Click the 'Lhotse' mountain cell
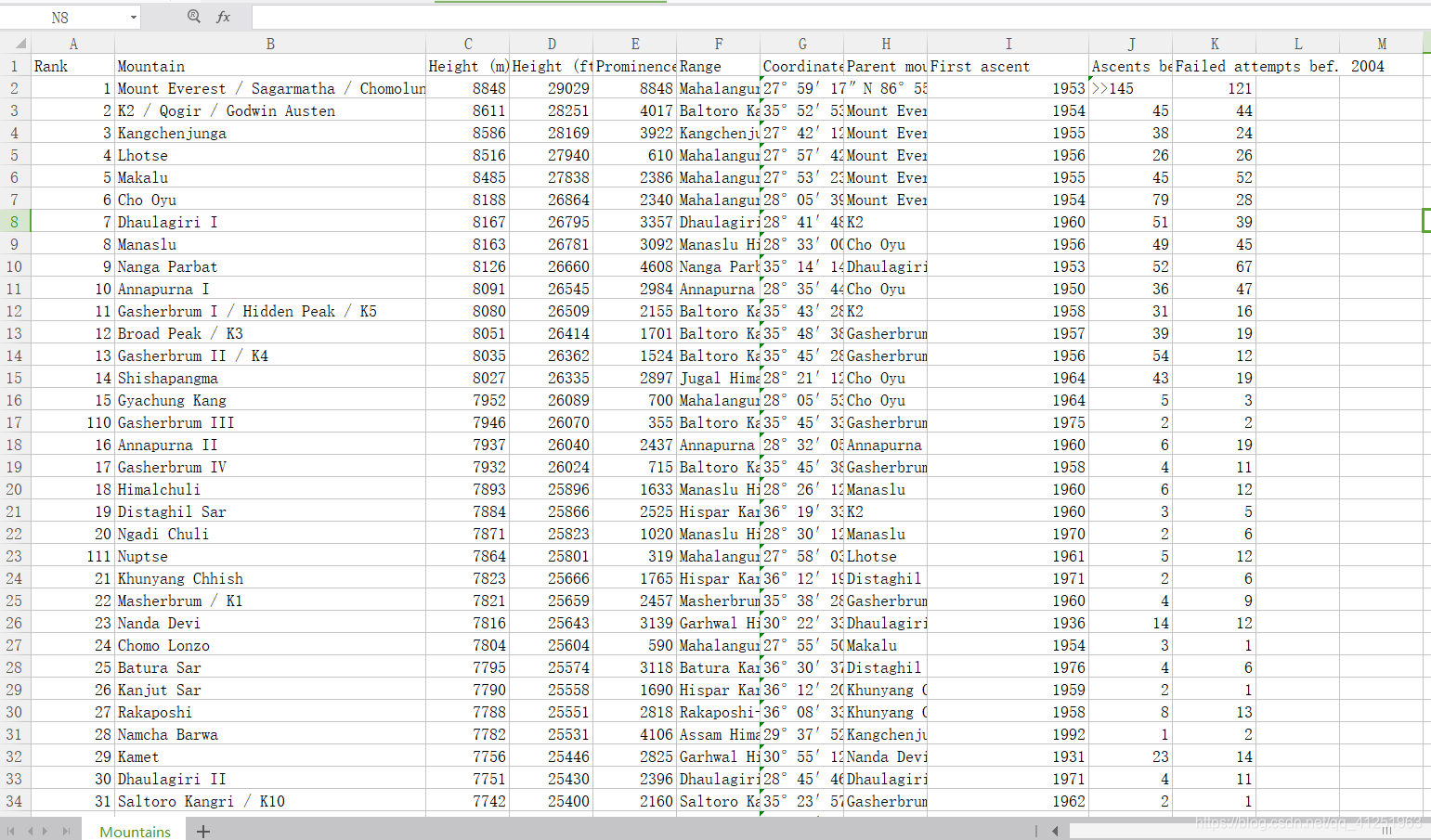 [270, 155]
